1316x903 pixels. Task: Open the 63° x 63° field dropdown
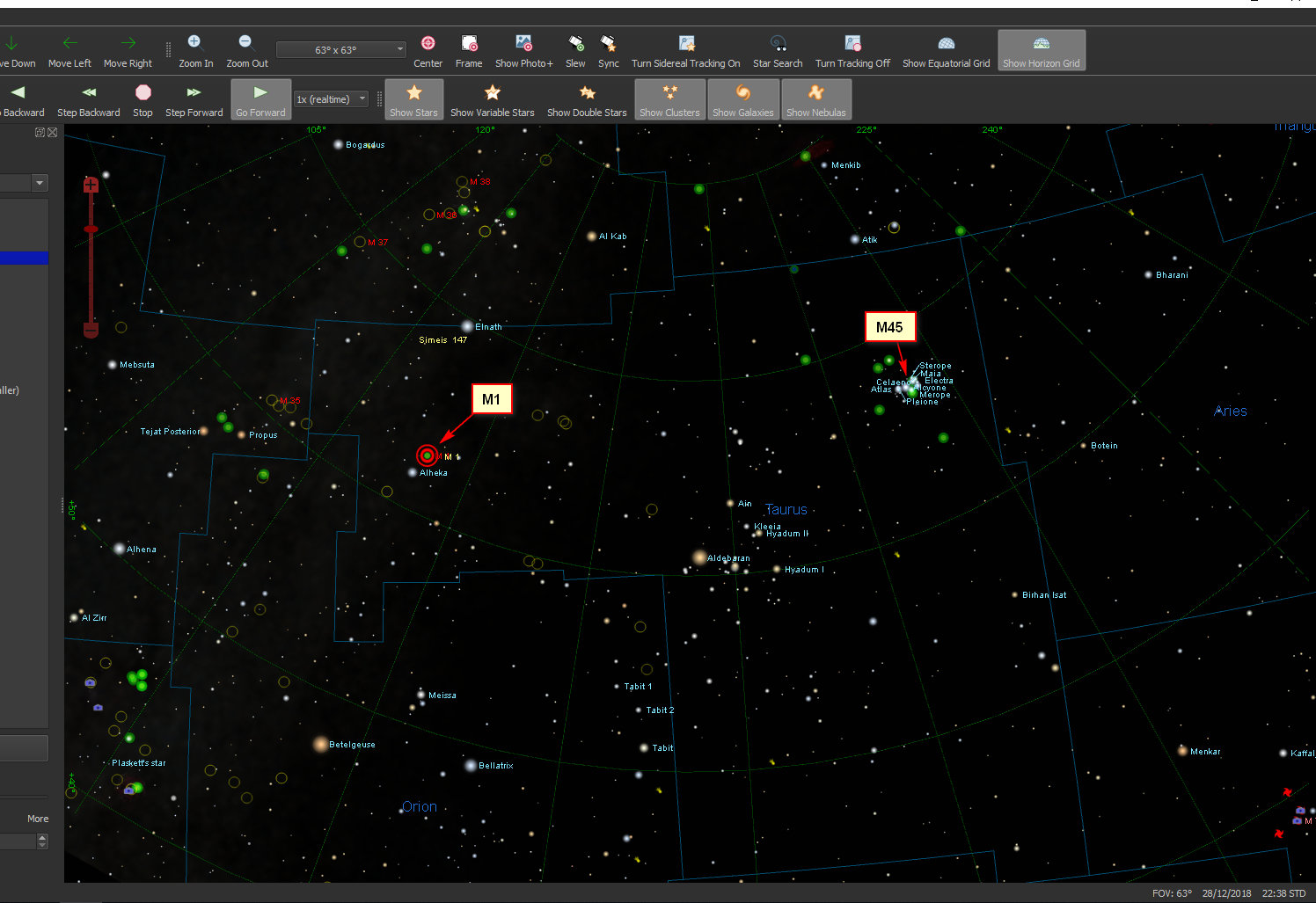(x=341, y=50)
